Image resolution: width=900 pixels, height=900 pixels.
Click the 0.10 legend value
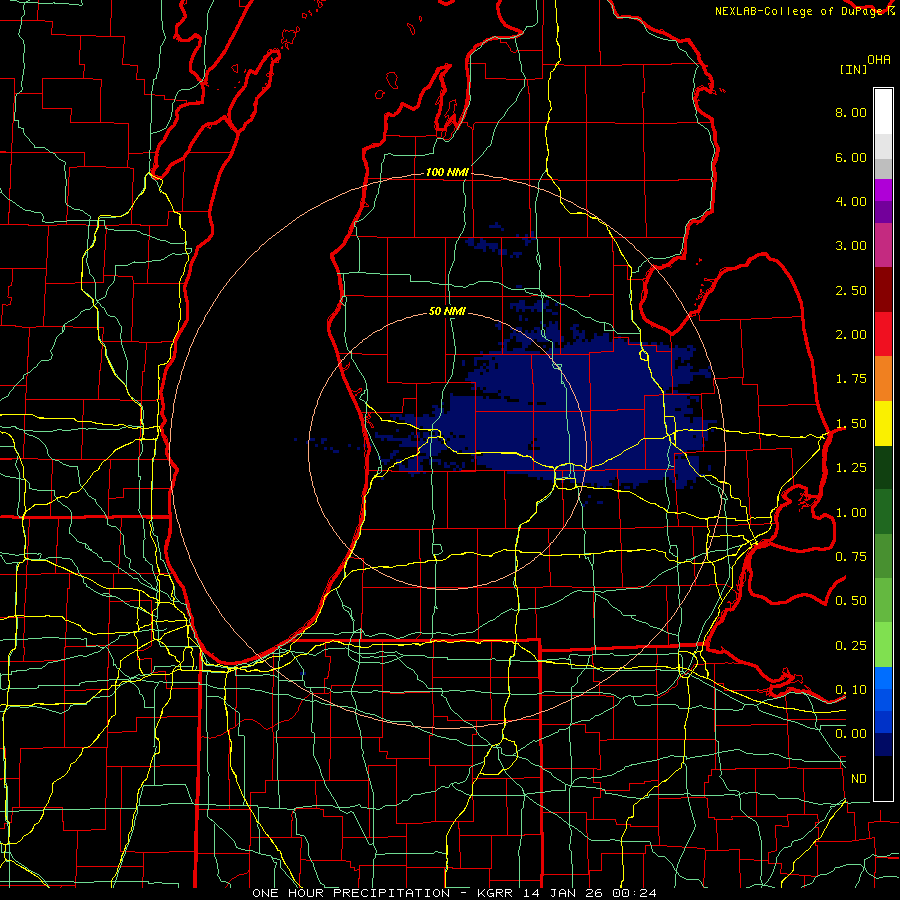[851, 690]
